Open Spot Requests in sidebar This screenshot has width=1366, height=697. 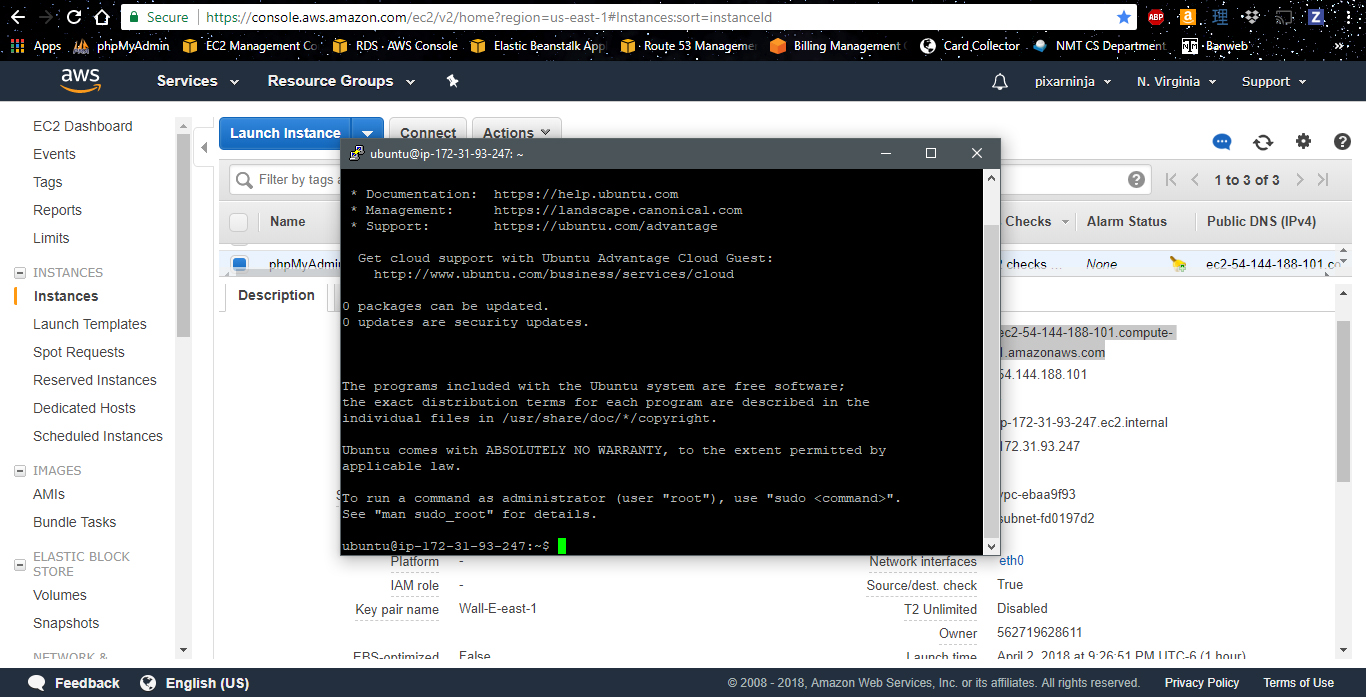click(79, 352)
